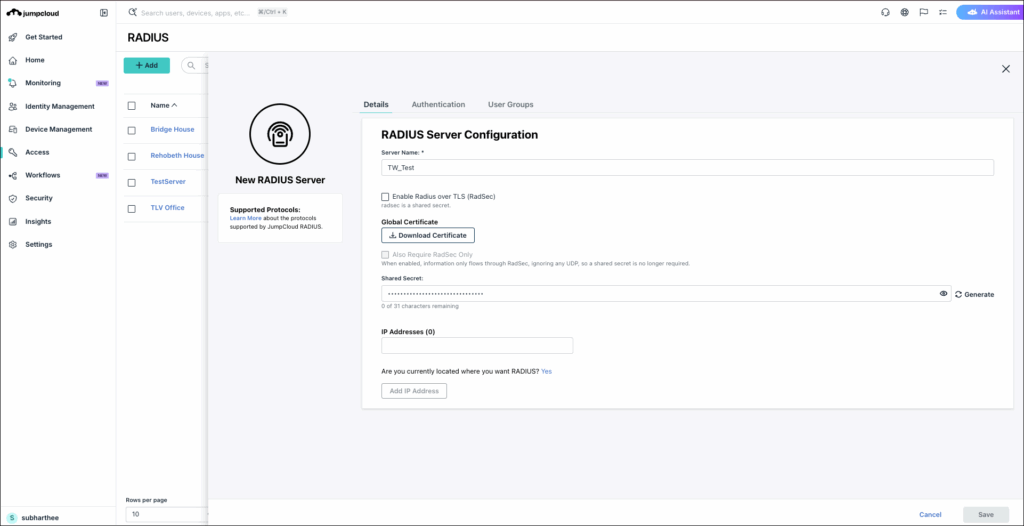Image resolution: width=1024 pixels, height=526 pixels.
Task: Open the checklist icon in top bar
Action: point(942,12)
